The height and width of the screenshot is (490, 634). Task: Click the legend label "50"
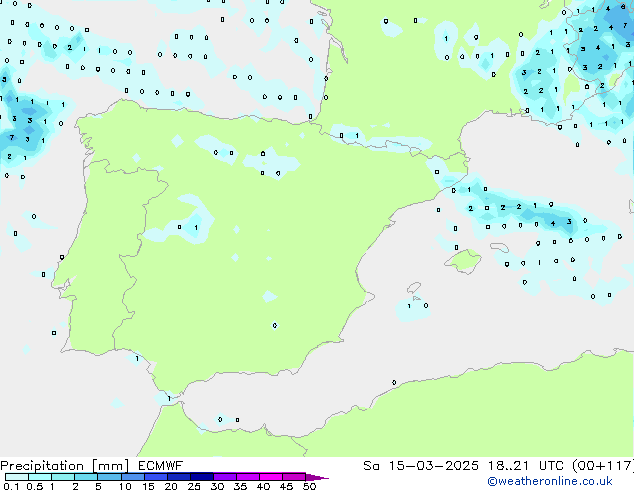[x=309, y=486]
